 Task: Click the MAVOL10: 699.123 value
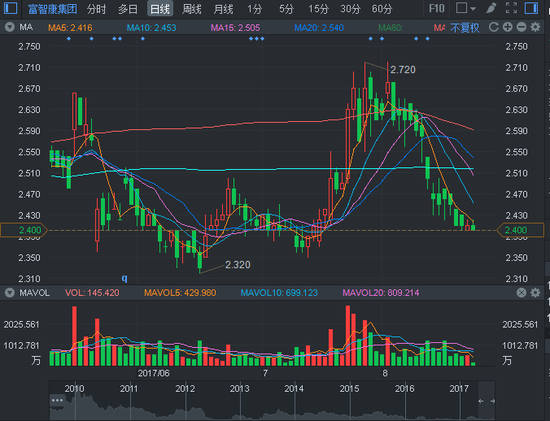(x=279, y=293)
